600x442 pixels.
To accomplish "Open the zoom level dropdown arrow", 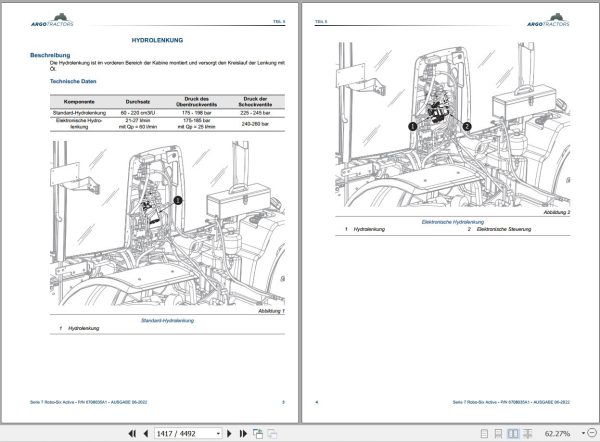I will pos(584,433).
